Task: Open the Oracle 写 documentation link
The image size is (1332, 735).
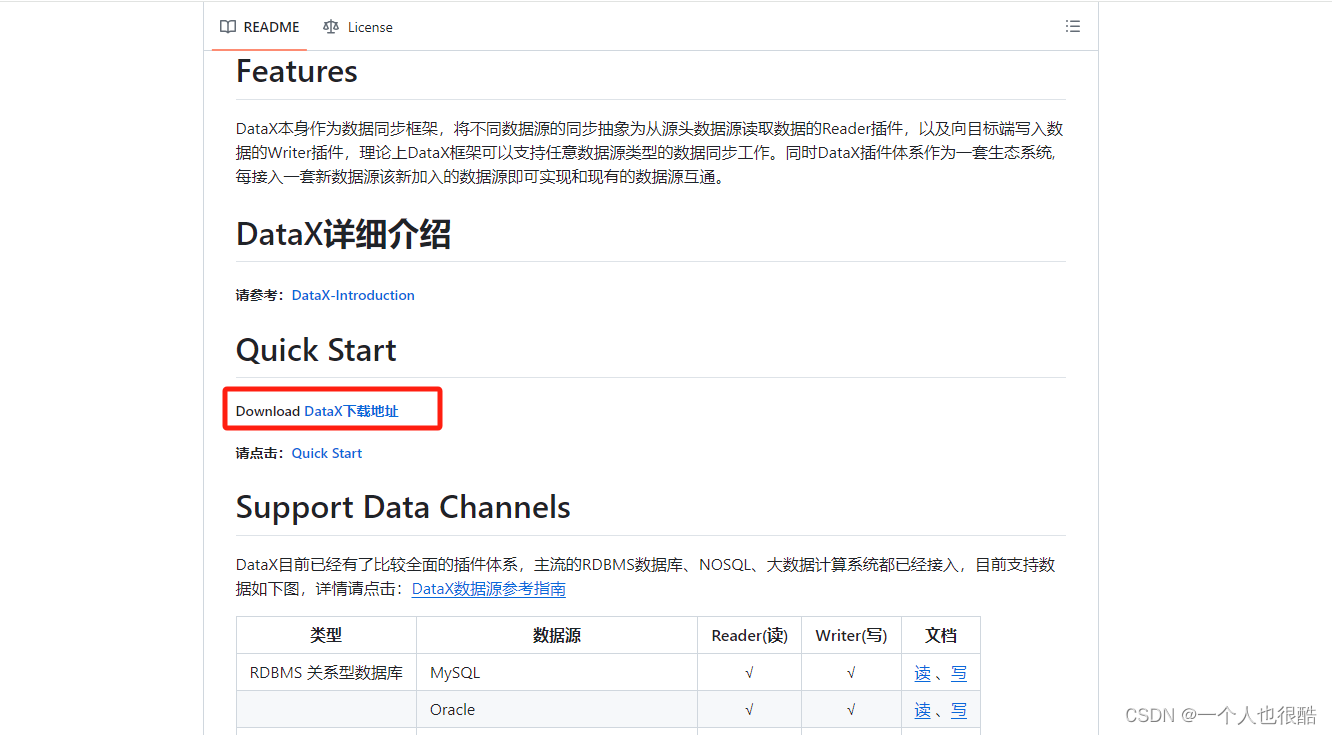Action: point(959,710)
